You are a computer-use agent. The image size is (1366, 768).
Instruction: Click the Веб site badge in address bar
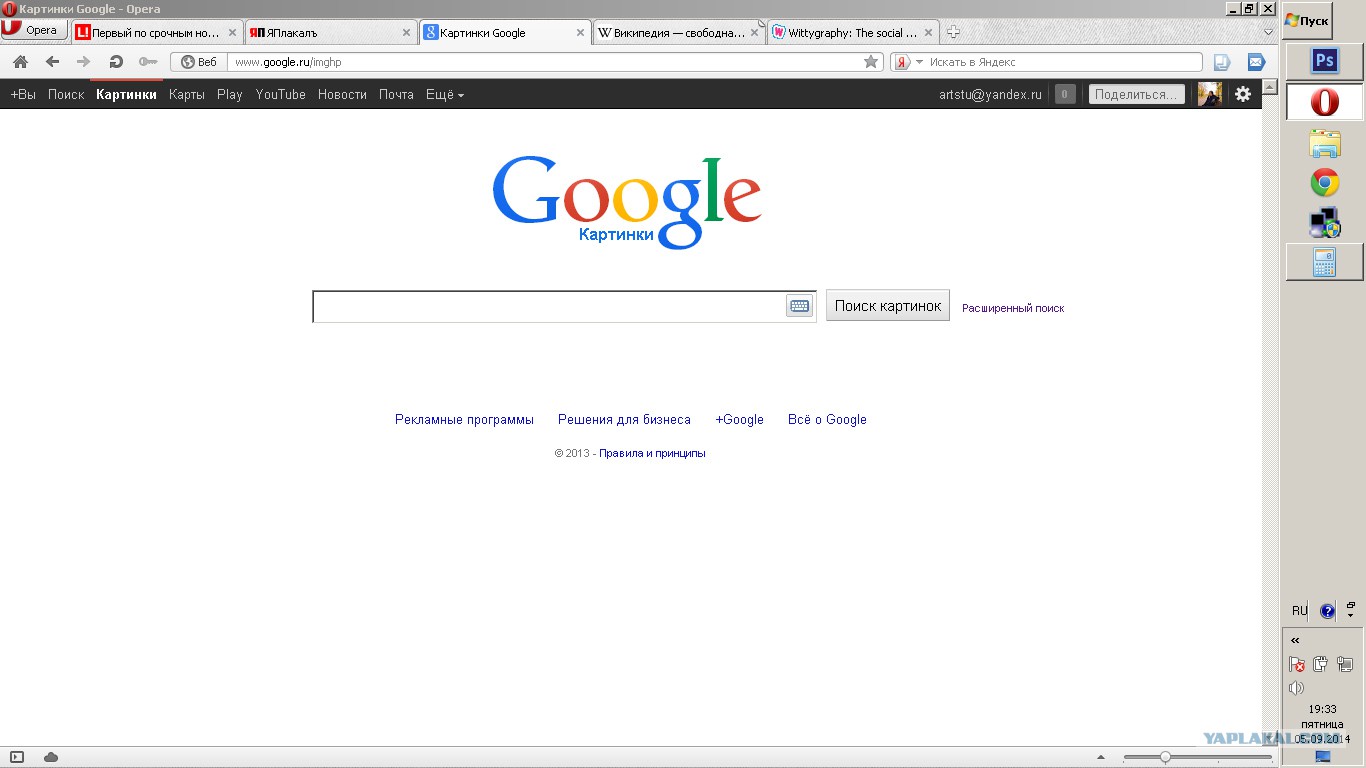point(199,62)
